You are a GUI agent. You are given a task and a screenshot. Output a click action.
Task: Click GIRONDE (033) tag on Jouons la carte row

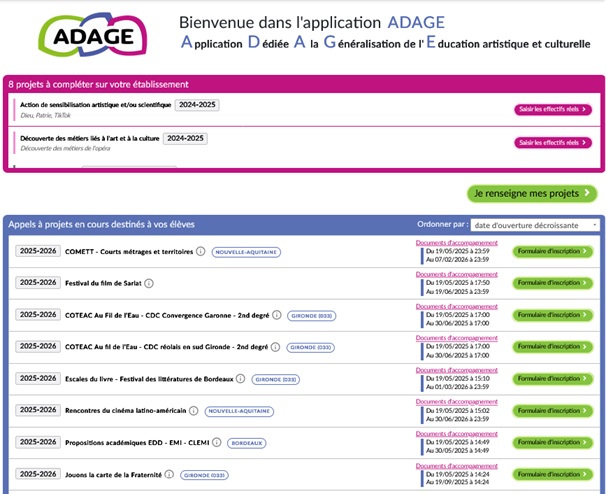coord(204,475)
